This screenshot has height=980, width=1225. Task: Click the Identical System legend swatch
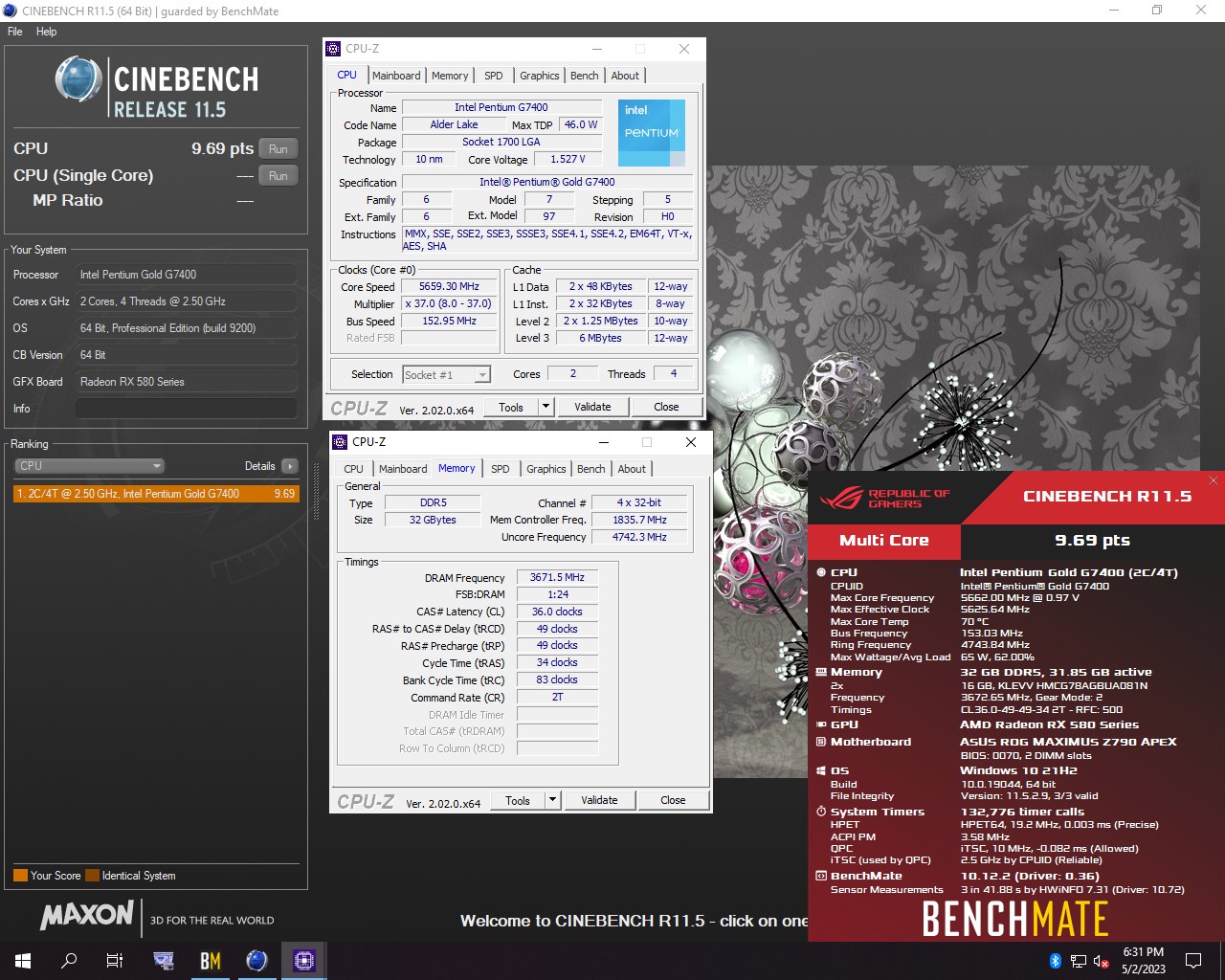(x=92, y=876)
